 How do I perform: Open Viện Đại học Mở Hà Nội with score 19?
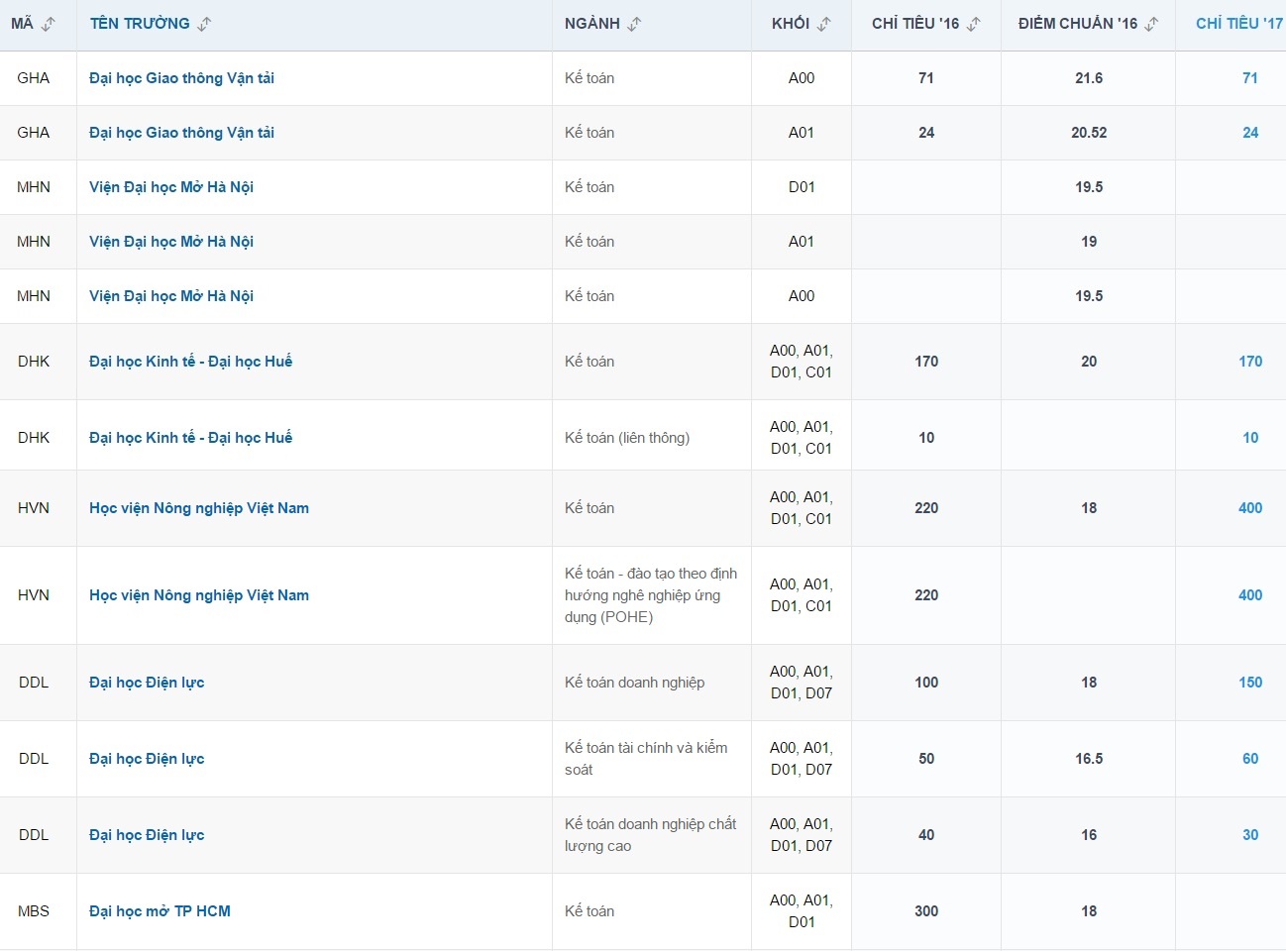(171, 242)
